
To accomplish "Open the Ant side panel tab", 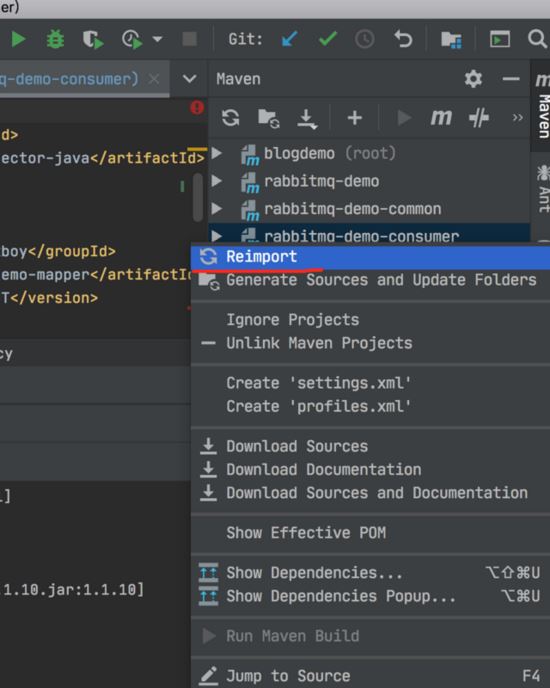I will point(543,188).
